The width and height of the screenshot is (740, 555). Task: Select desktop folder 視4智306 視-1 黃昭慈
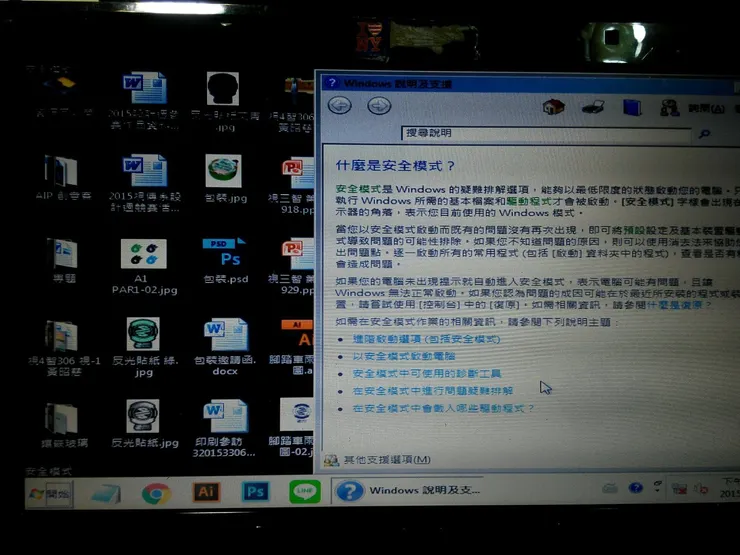point(63,348)
